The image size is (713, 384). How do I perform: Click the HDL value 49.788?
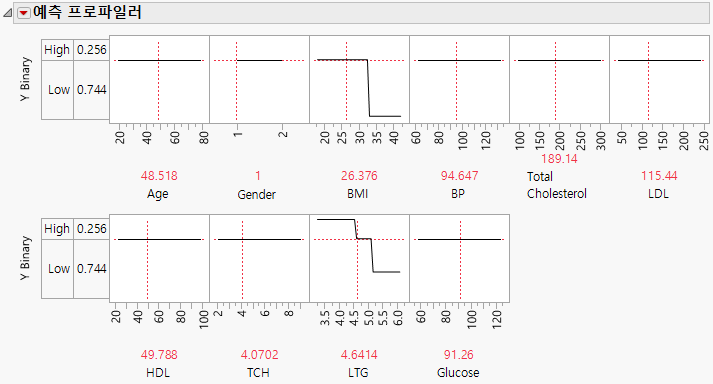pos(159,354)
